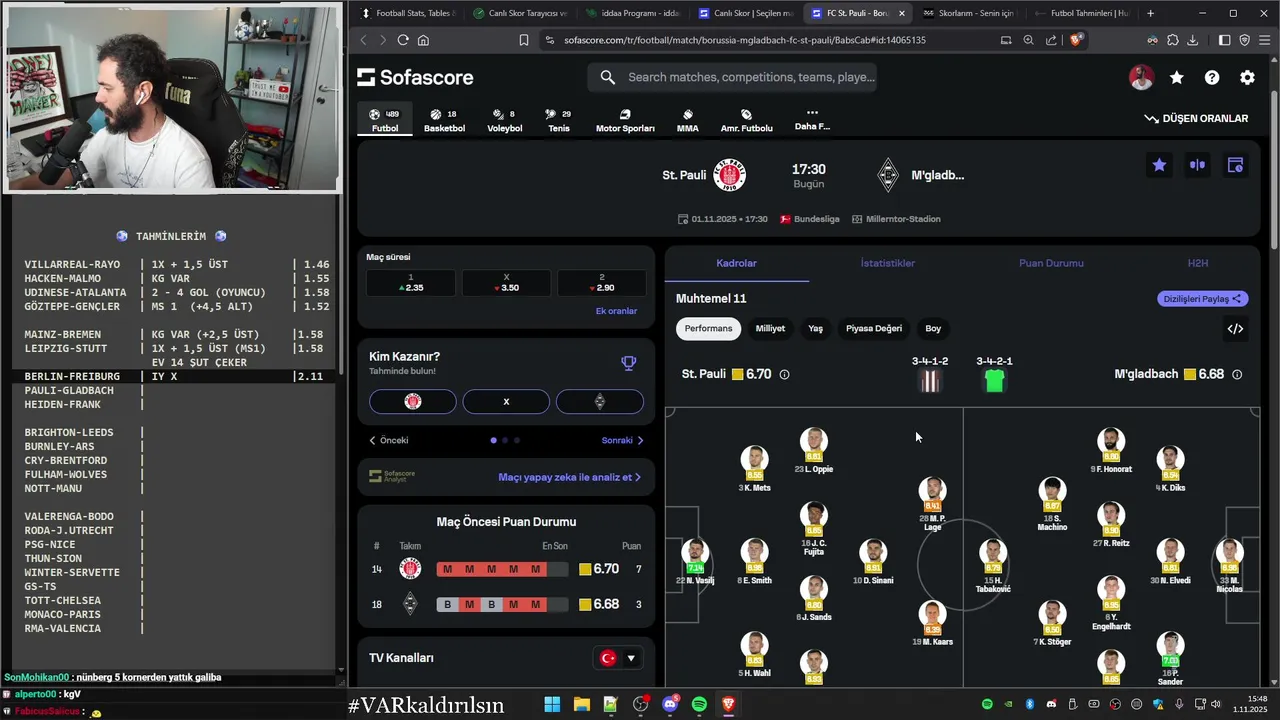
Task: Open Discord from the taskbar
Action: pos(670,704)
